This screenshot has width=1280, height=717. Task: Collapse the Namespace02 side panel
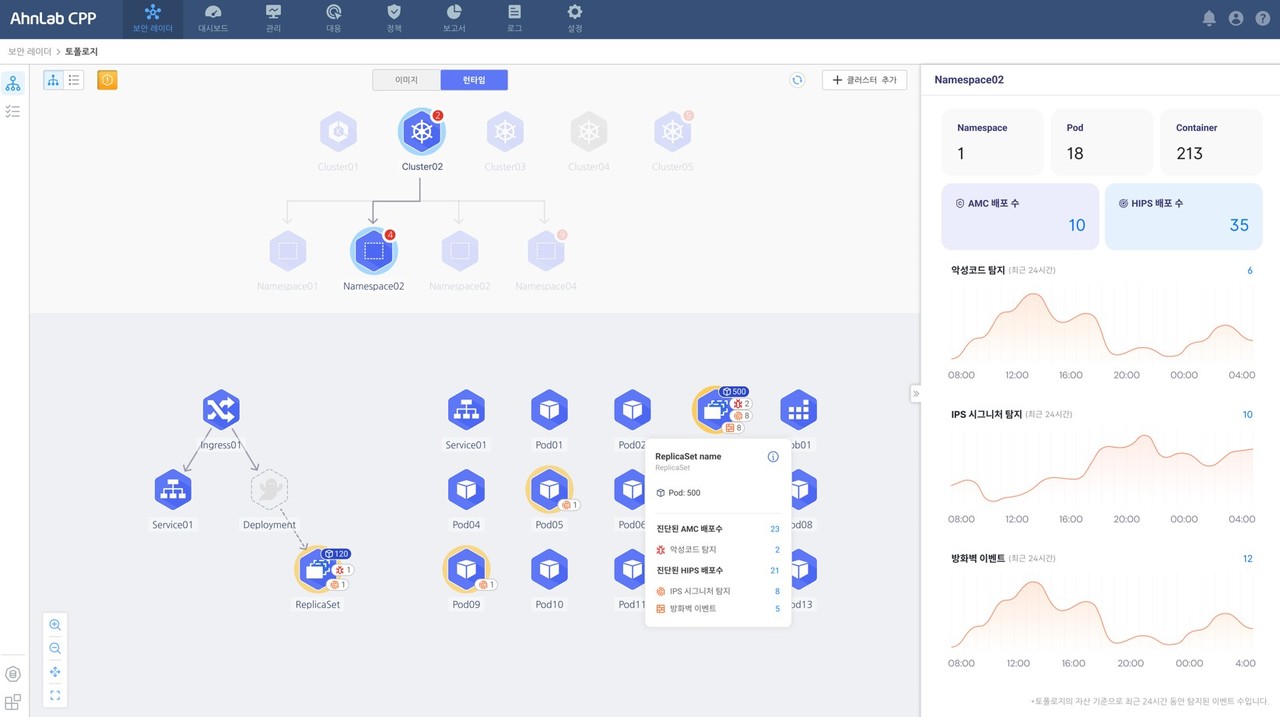tap(915, 394)
